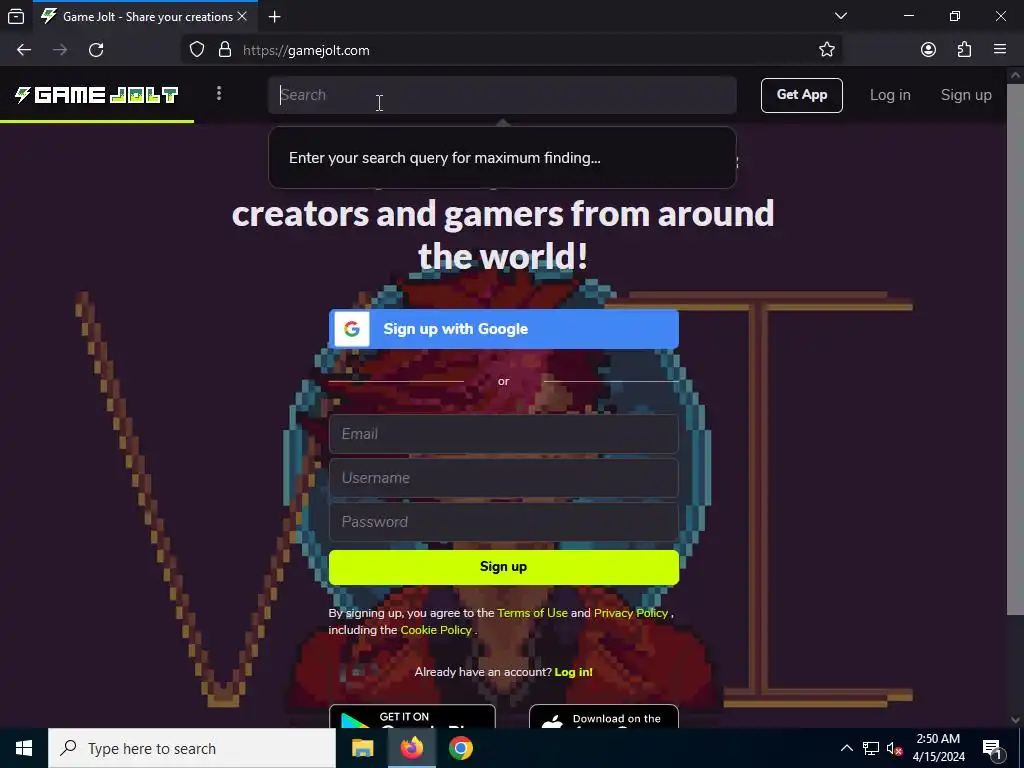Click the Firefox icon in the taskbar
This screenshot has width=1024, height=768.
(x=411, y=748)
